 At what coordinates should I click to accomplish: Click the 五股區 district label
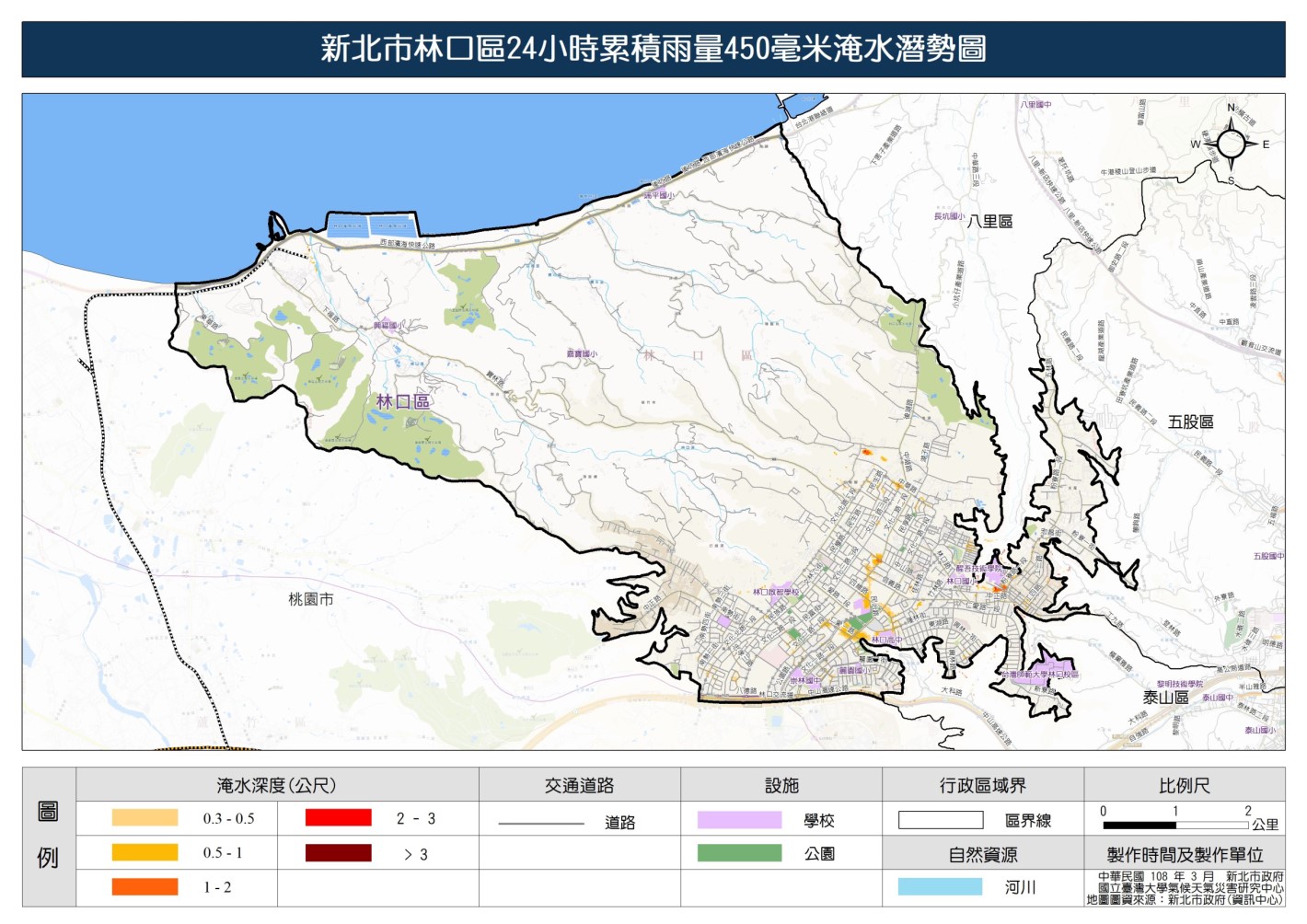[1190, 422]
